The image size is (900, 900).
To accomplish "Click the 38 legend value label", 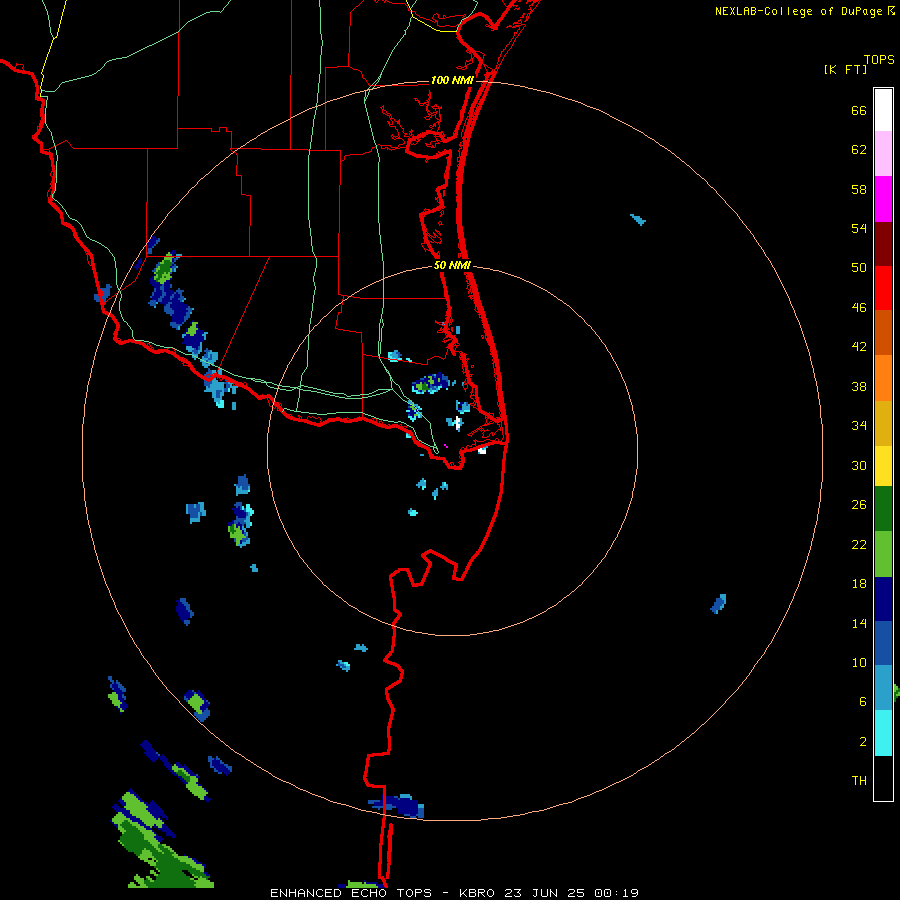I will pos(859,386).
